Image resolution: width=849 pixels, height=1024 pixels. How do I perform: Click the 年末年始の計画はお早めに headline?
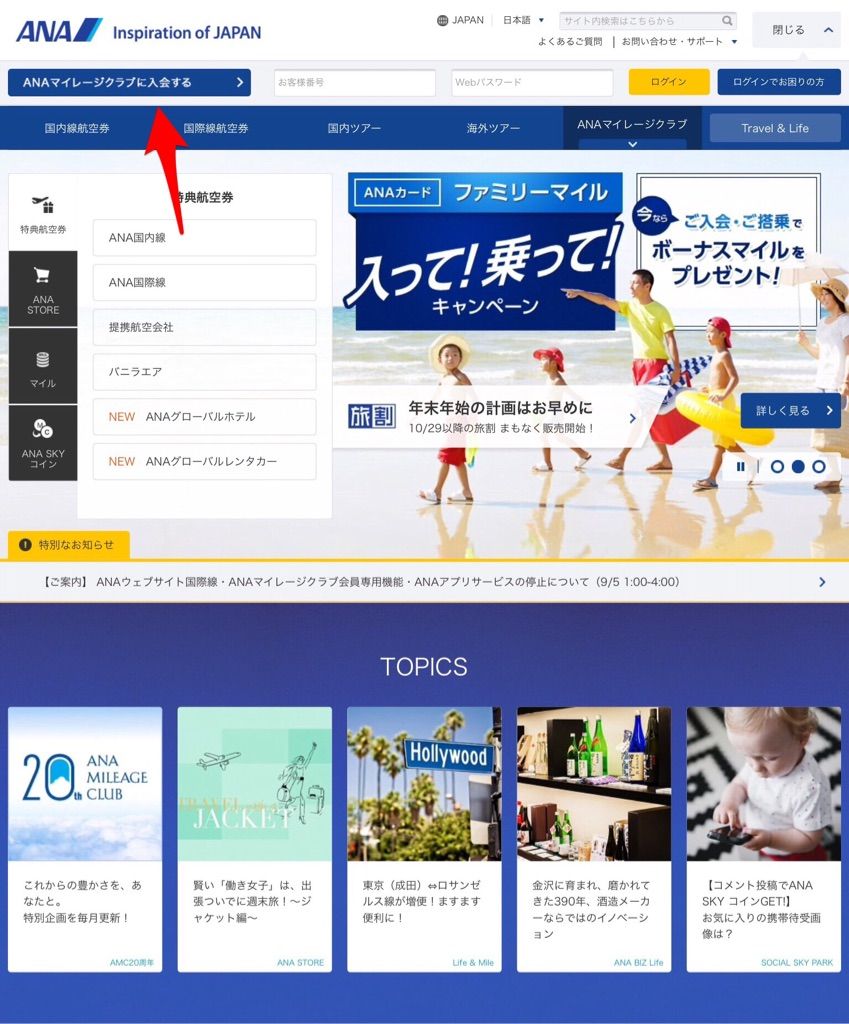tap(500, 408)
